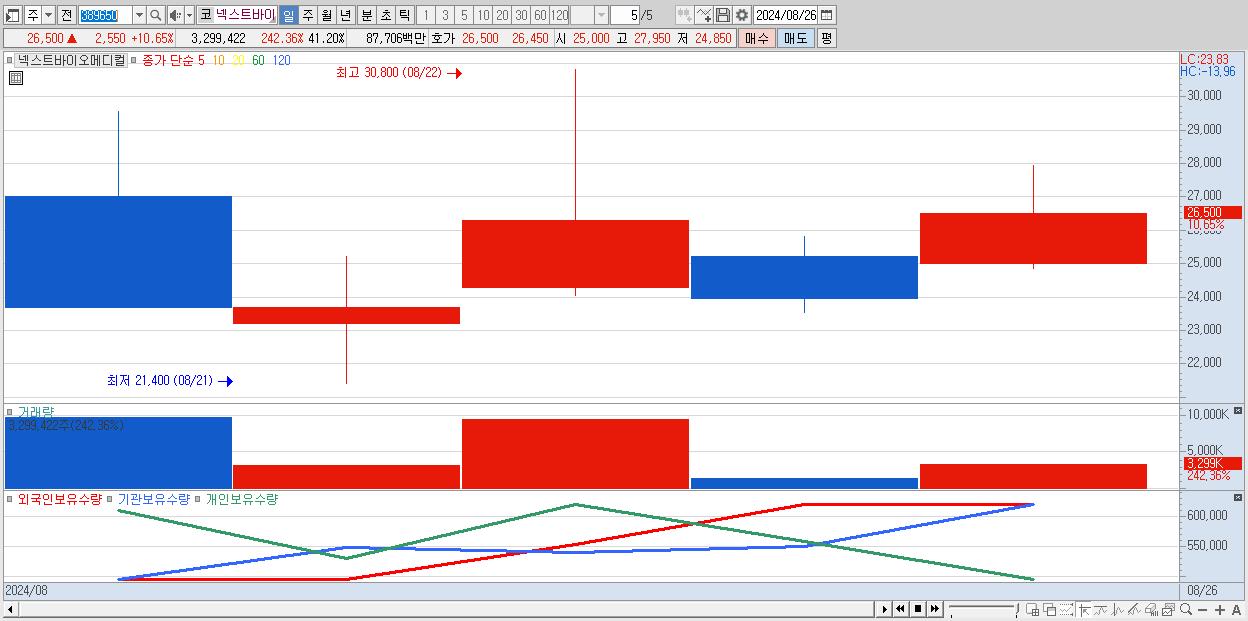Click the holdings pane corner icon

click(1238, 497)
